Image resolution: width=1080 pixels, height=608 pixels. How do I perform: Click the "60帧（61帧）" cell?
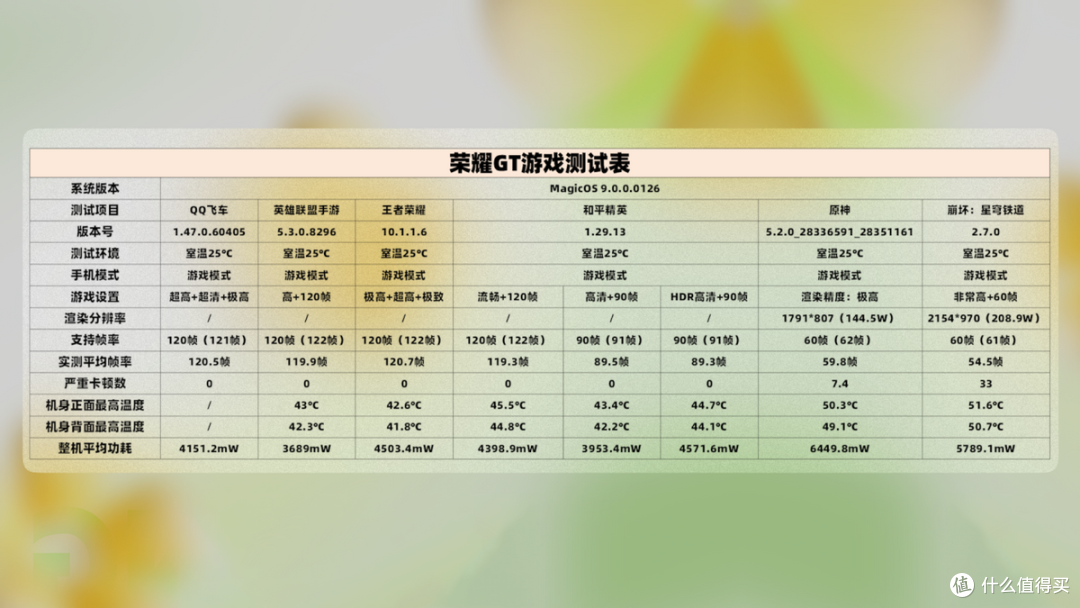pos(986,340)
